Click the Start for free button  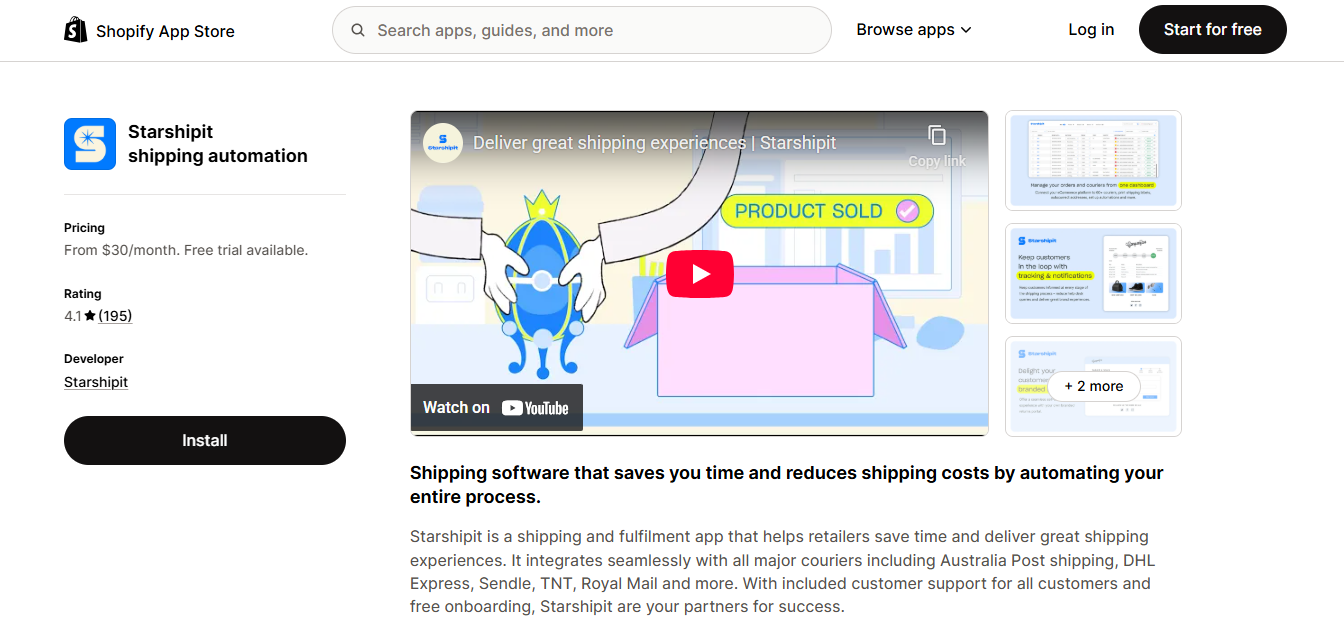tap(1212, 29)
